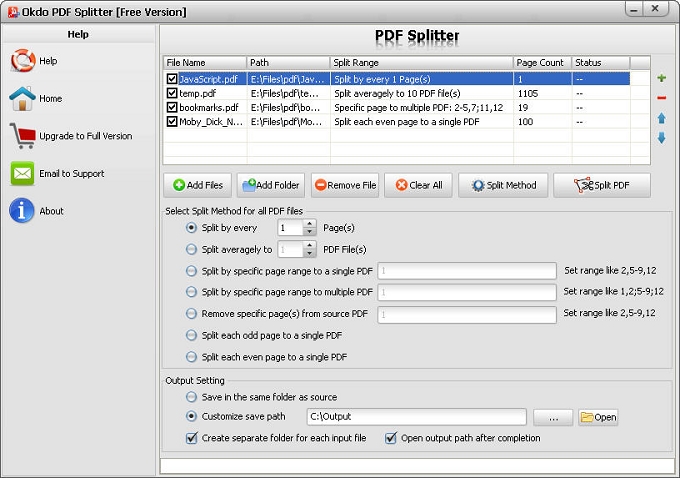680x478 pixels.
Task: Select the Split averagely to radio button
Action: tap(191, 249)
